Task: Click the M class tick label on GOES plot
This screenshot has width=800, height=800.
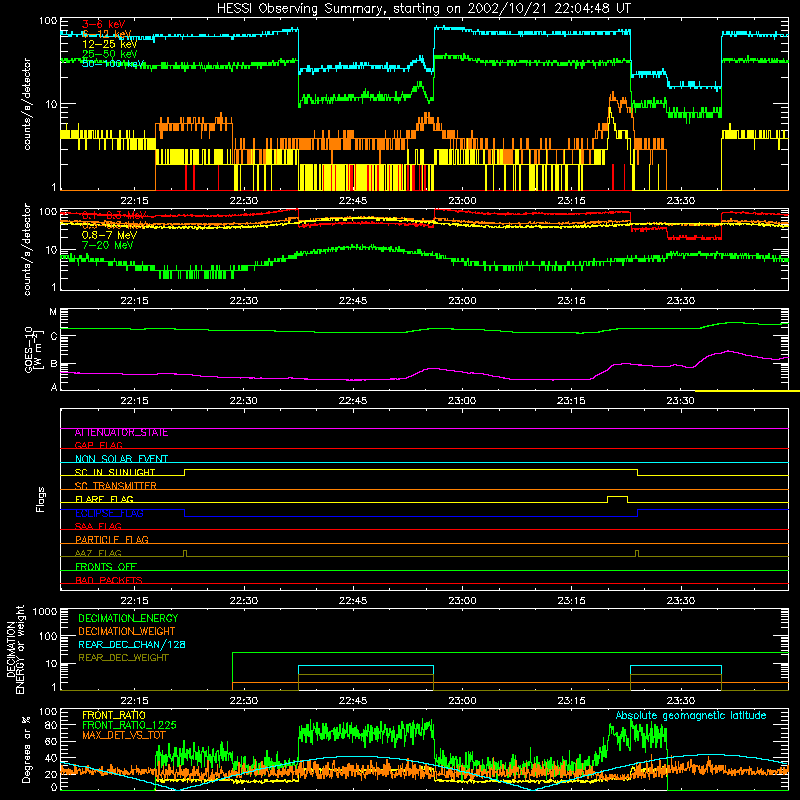Action: (x=53, y=312)
